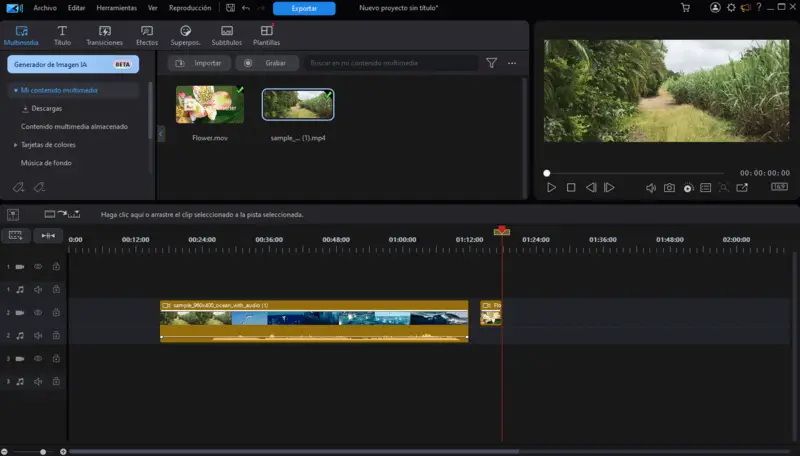Adjust preview volume speaker icon
The height and width of the screenshot is (456, 800).
tap(651, 188)
